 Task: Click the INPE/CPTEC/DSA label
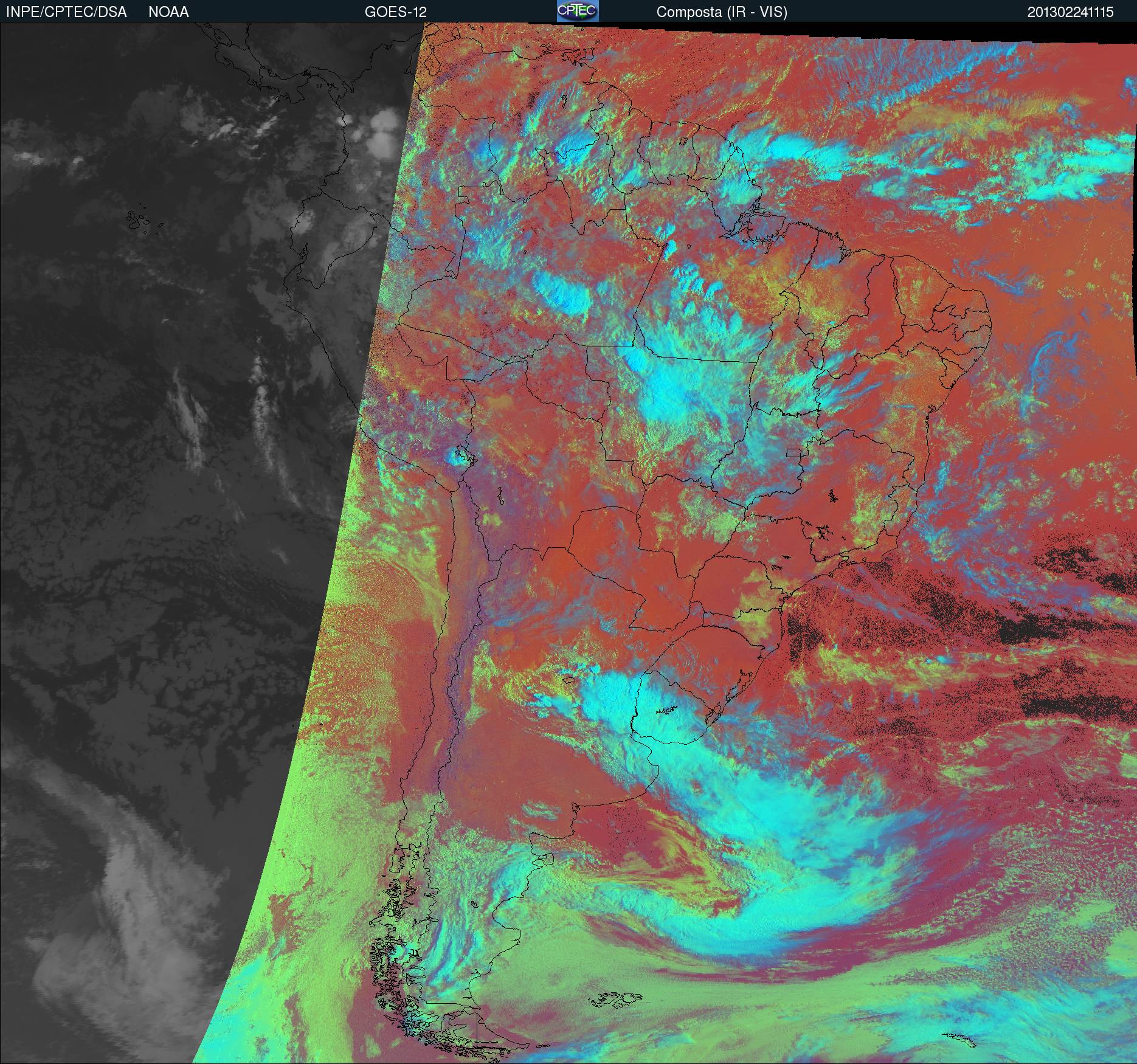[x=66, y=12]
